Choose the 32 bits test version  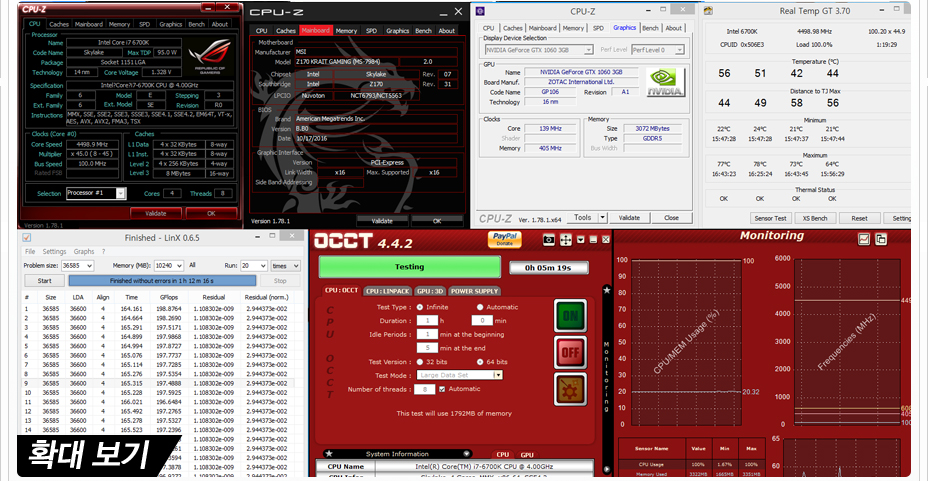420,361
